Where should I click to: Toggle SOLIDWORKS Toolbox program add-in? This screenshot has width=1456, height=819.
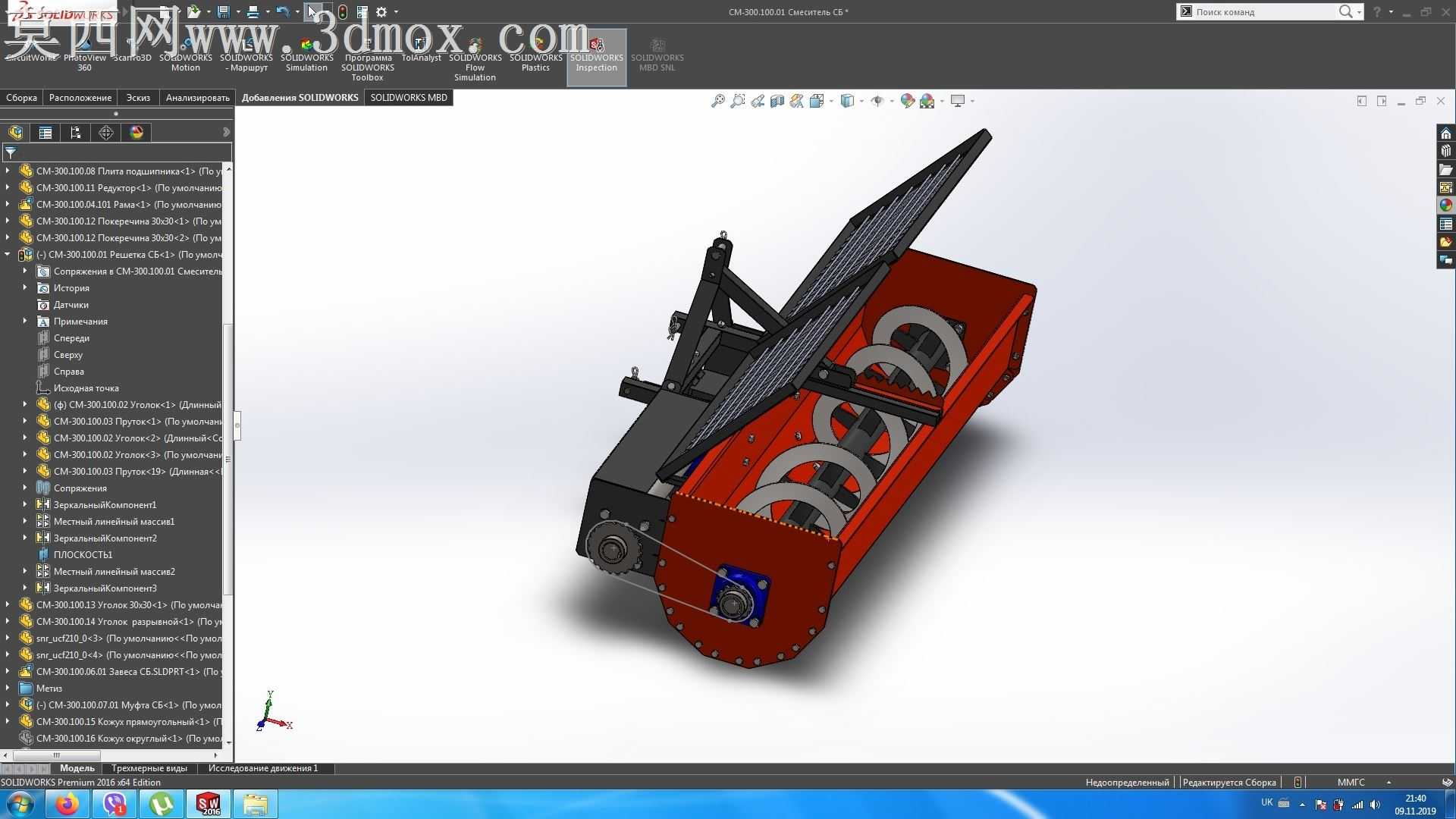(x=368, y=61)
